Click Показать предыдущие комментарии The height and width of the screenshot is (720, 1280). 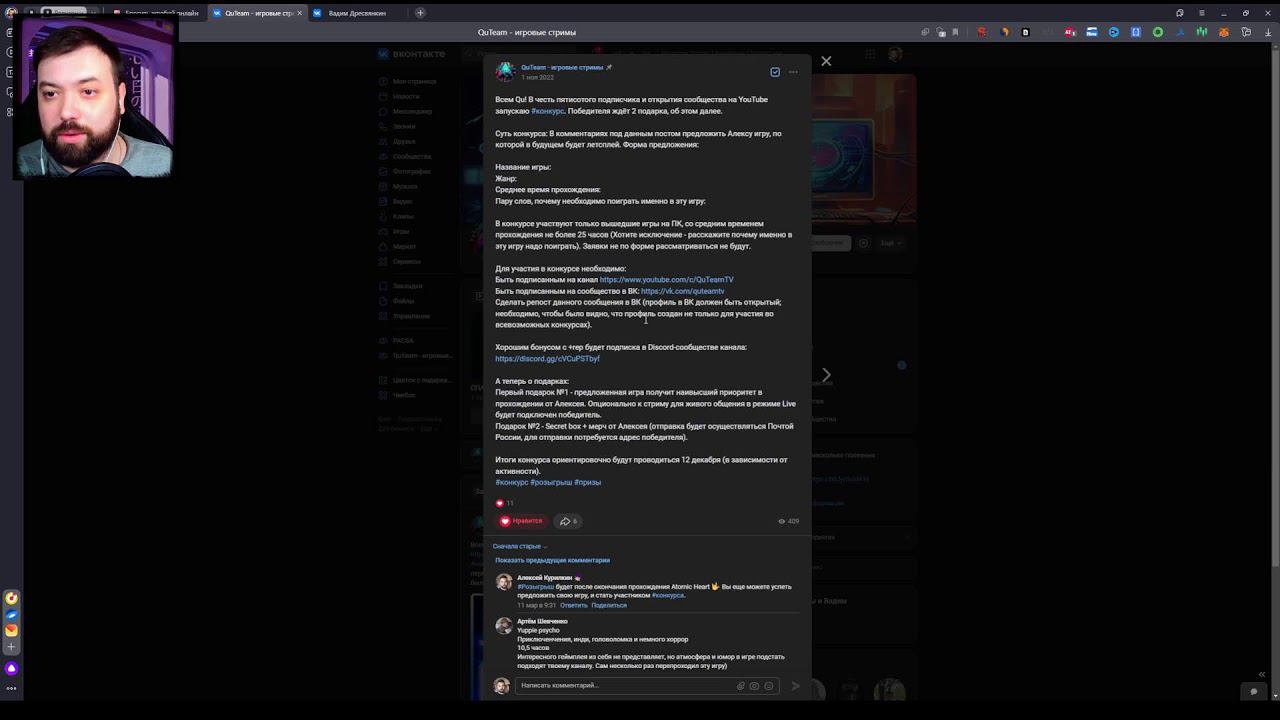click(x=552, y=560)
